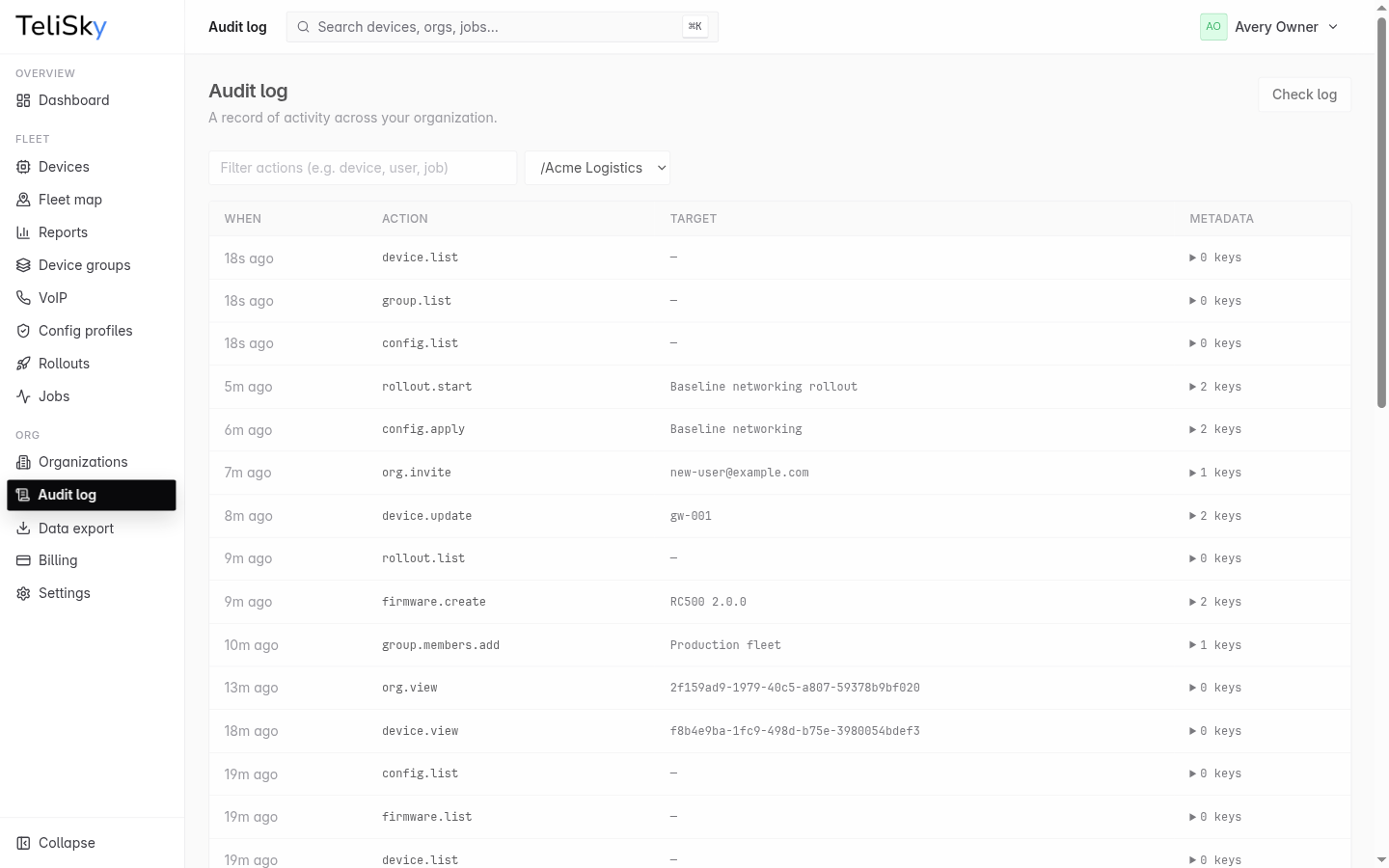Go to the Devices page
The image size is (1389, 868).
[x=92, y=167]
